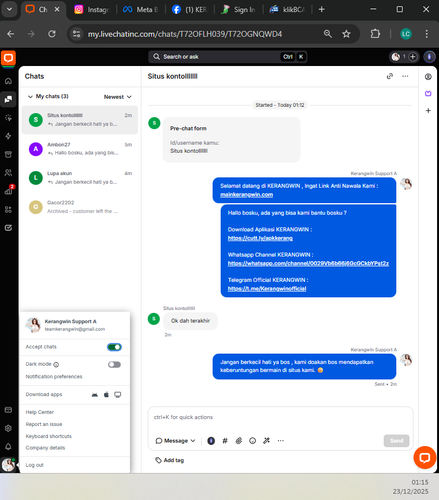Click the taskbar clock showing 01:15

pyautogui.click(x=419, y=482)
